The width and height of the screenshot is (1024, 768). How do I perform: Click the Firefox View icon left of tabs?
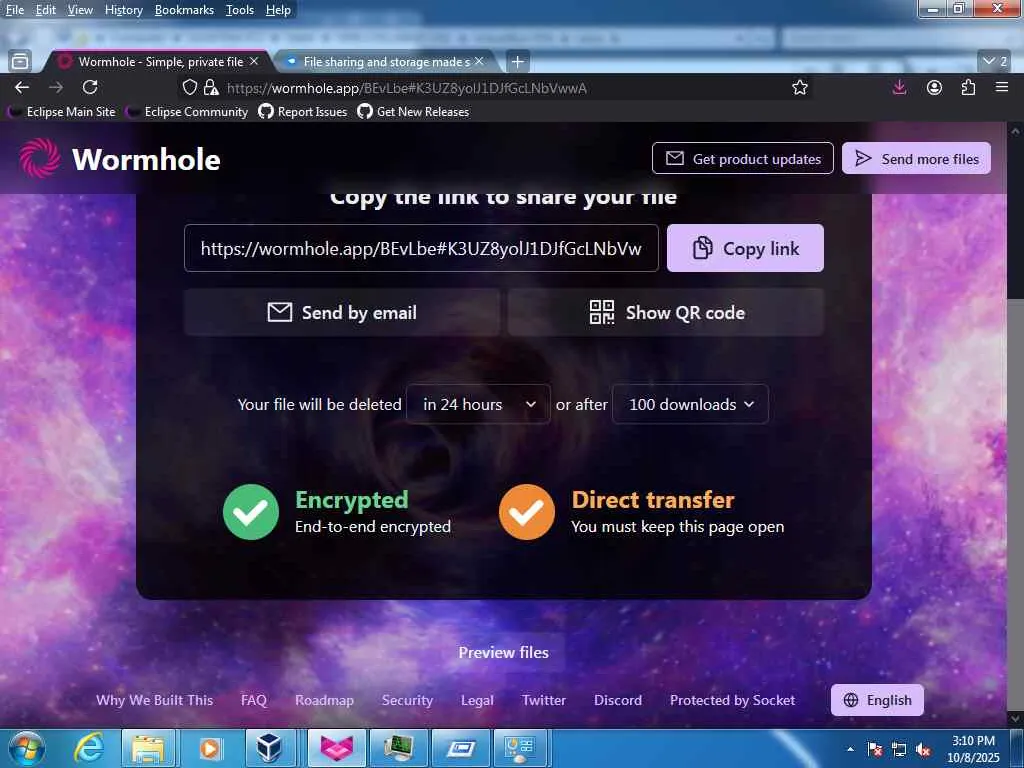click(20, 61)
